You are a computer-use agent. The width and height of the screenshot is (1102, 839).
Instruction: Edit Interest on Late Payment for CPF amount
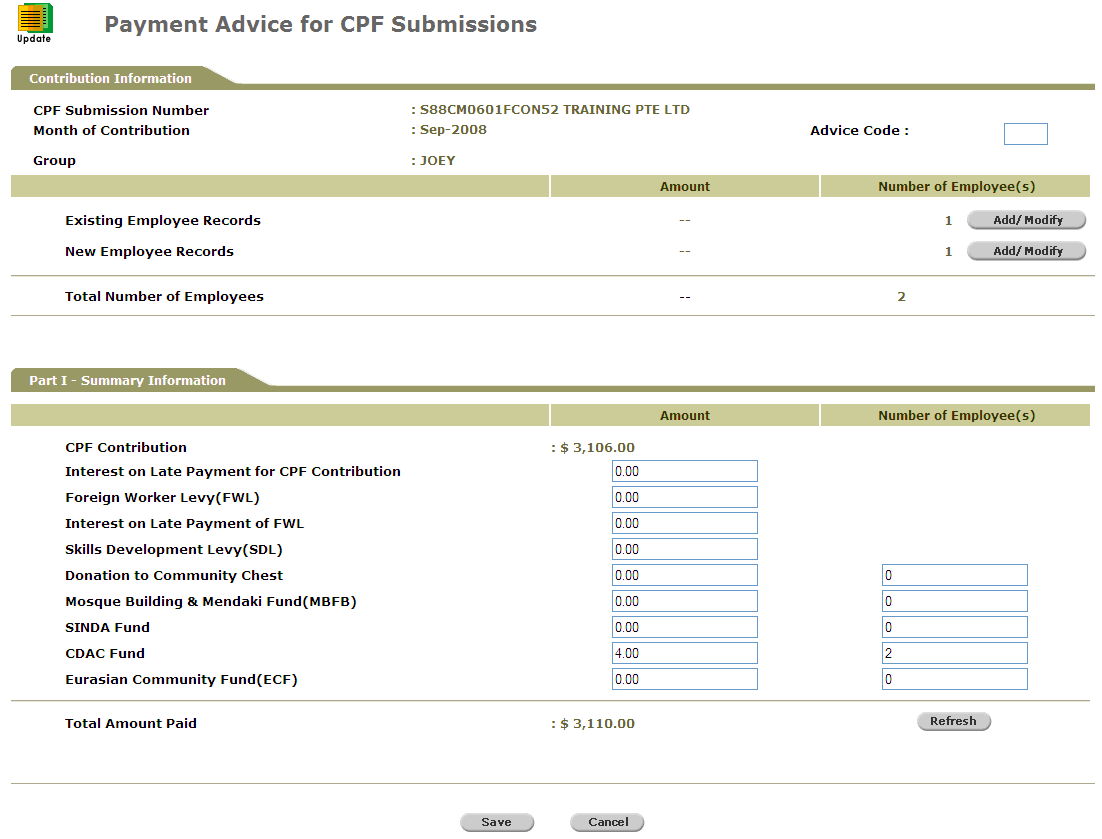685,471
